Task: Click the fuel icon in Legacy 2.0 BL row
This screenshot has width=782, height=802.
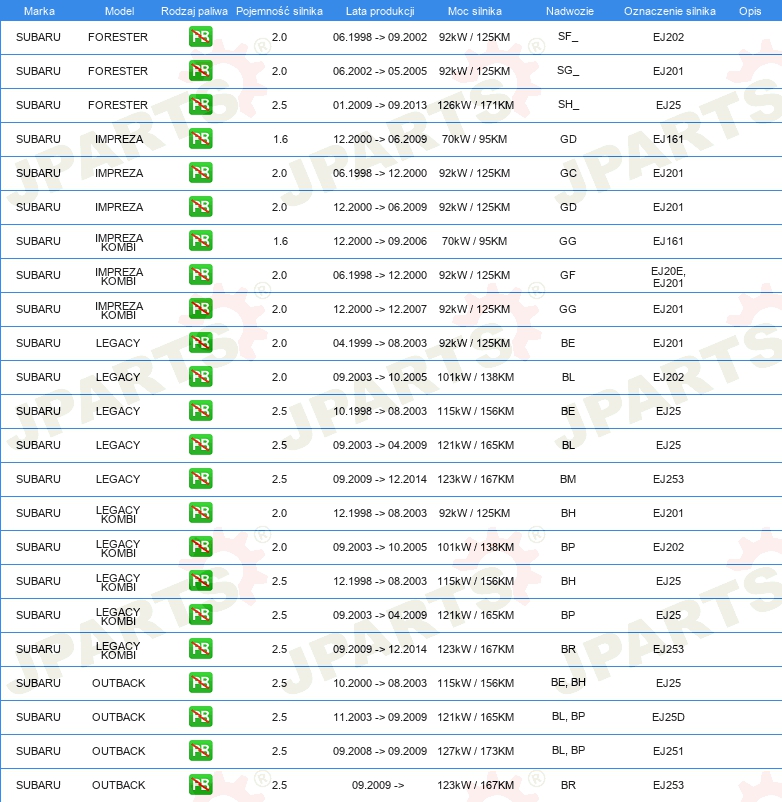Action: coord(200,377)
